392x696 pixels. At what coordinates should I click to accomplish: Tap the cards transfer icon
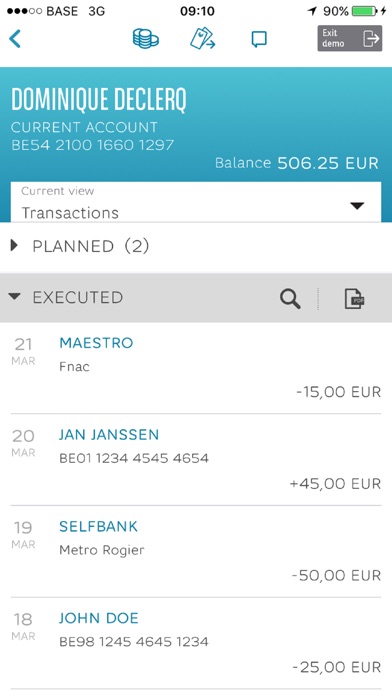202,39
